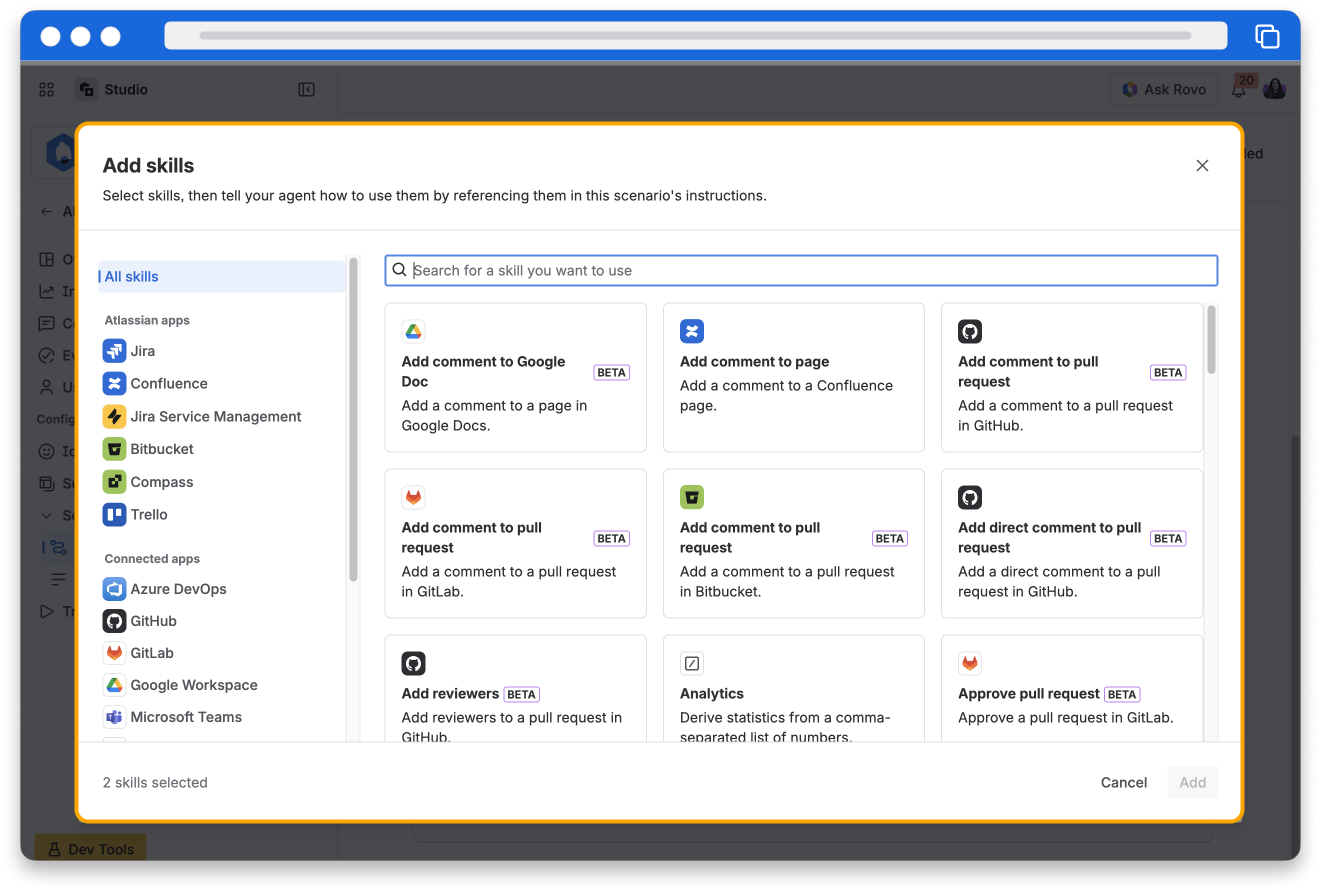The width and height of the screenshot is (1321, 891).
Task: Click the BETA badge on Add reviewers
Action: point(522,694)
